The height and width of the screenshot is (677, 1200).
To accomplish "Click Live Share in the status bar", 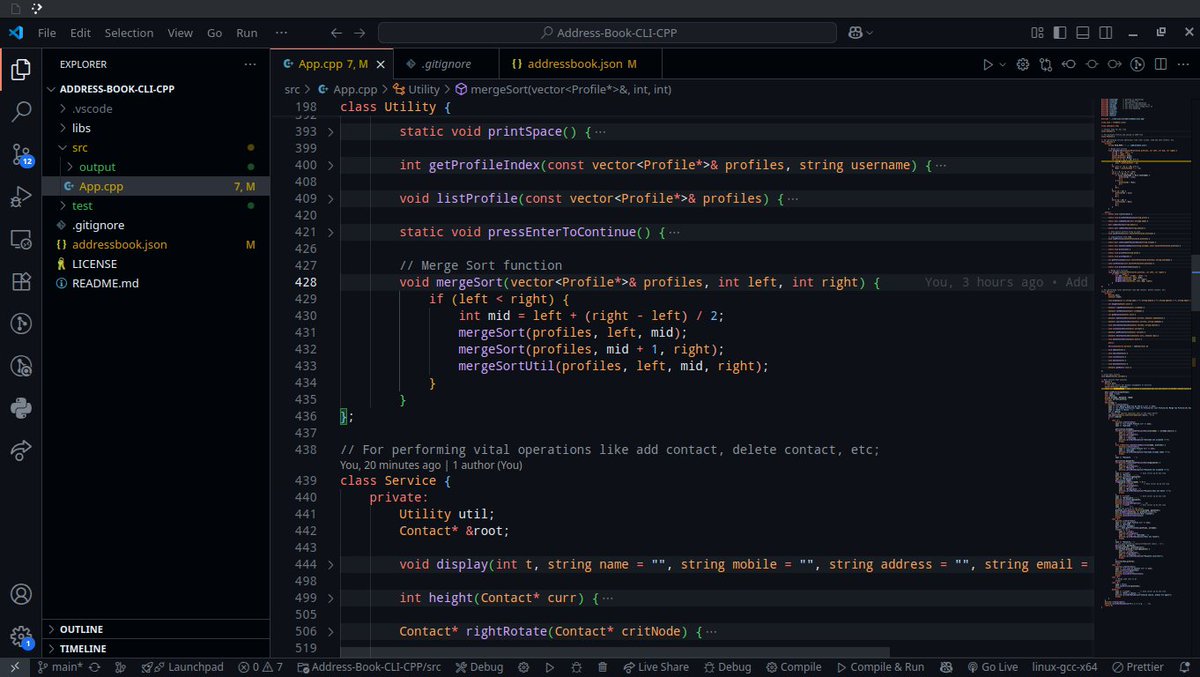I will pyautogui.click(x=655, y=667).
